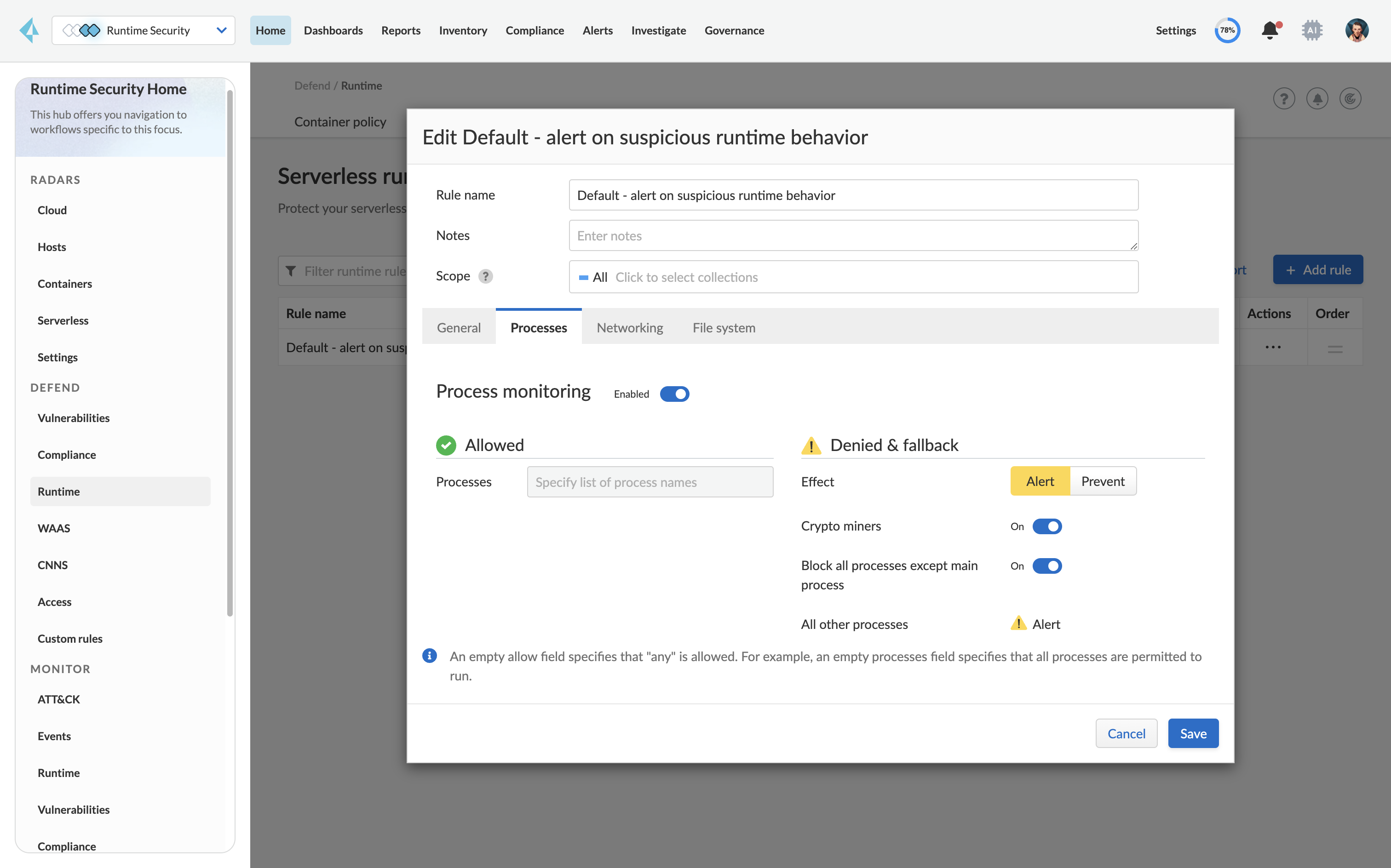Click the allowed Processes input field
The height and width of the screenshot is (868, 1391).
pyautogui.click(x=650, y=482)
